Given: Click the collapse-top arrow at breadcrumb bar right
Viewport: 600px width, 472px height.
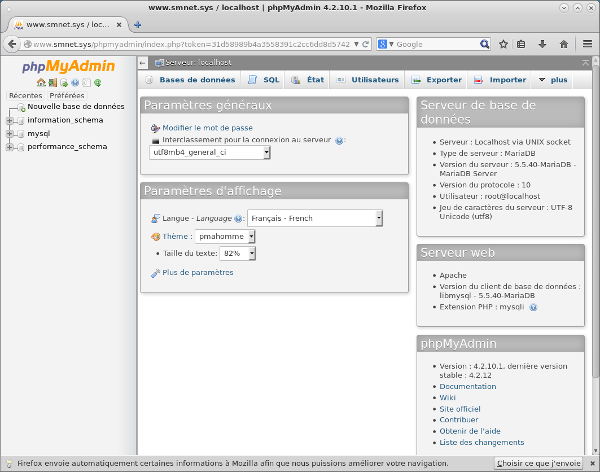Looking at the screenshot, I should 585,63.
